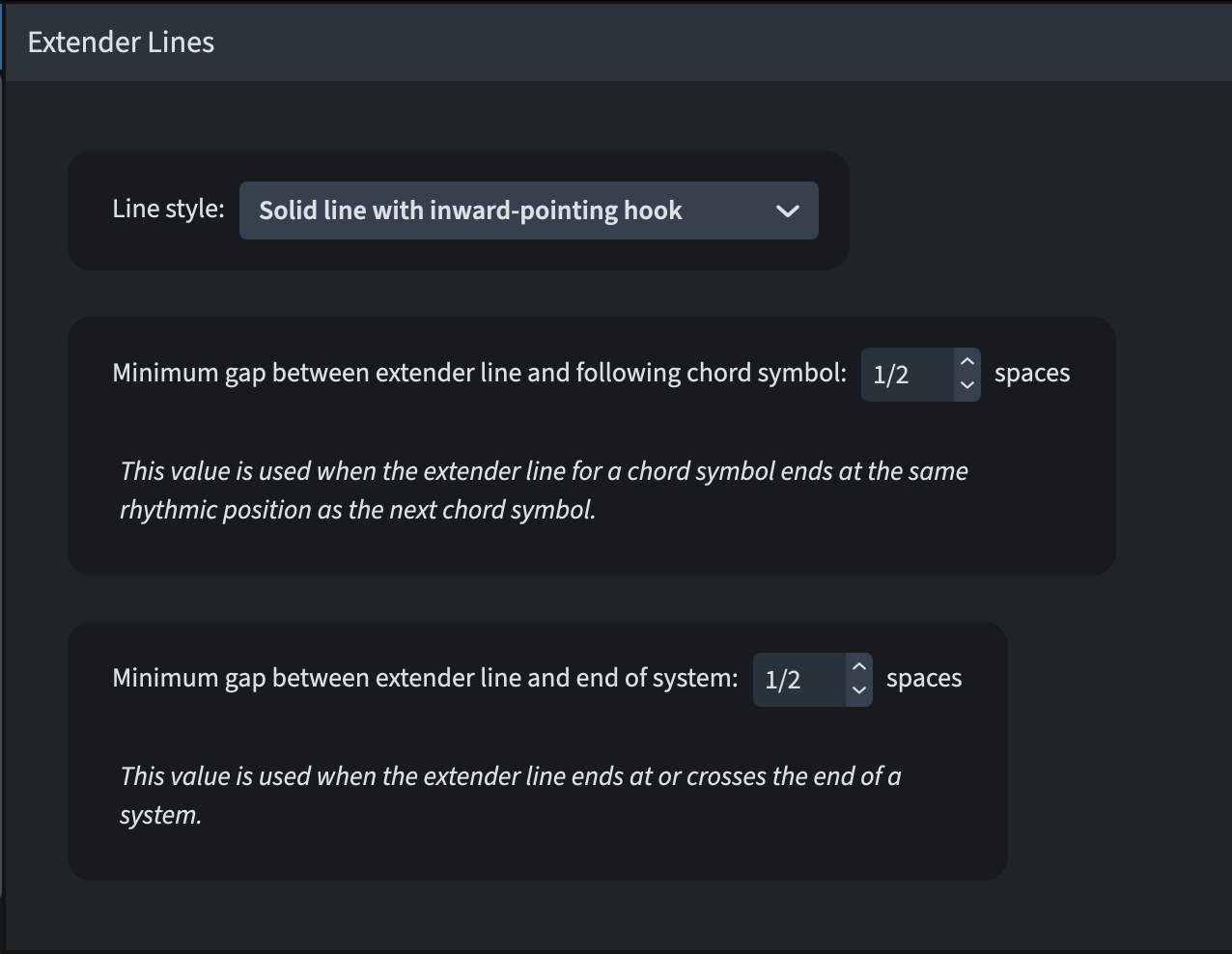Decrease end of system gap with down arrow
The image size is (1232, 954).
click(x=859, y=690)
